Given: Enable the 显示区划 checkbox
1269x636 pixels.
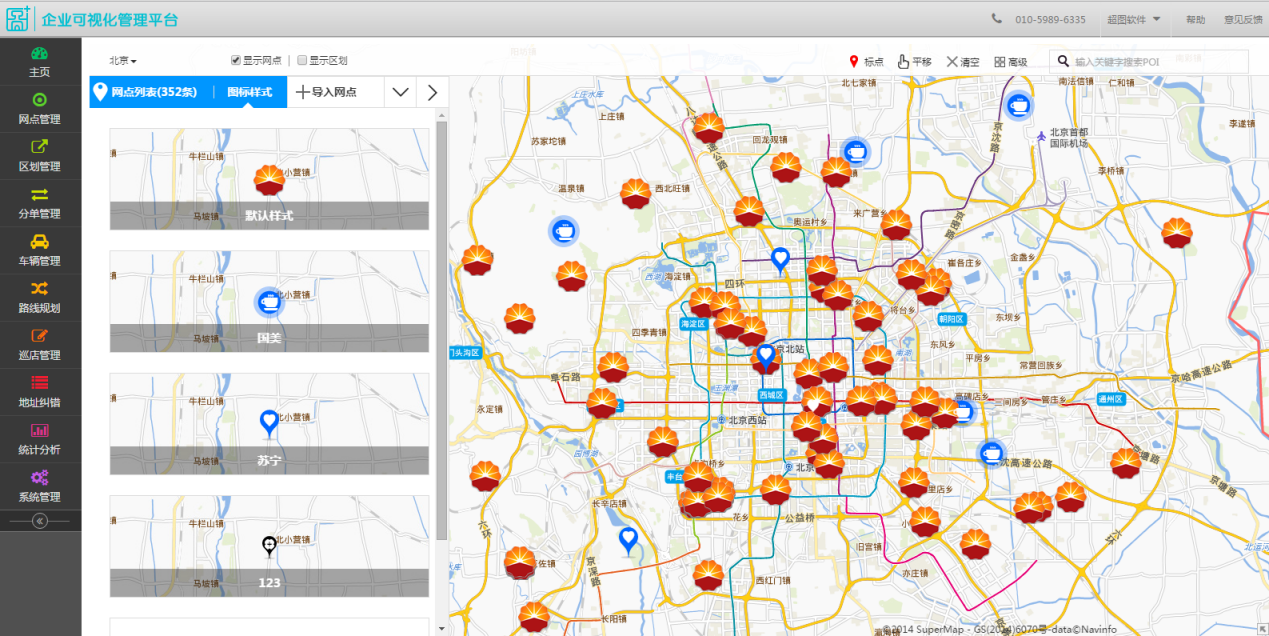Looking at the screenshot, I should pyautogui.click(x=302, y=60).
